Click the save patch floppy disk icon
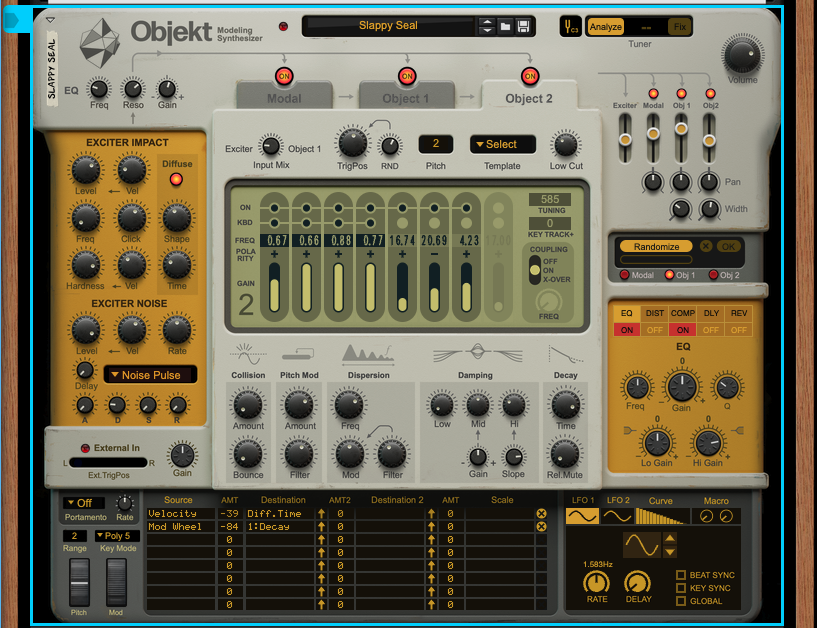 click(x=523, y=26)
